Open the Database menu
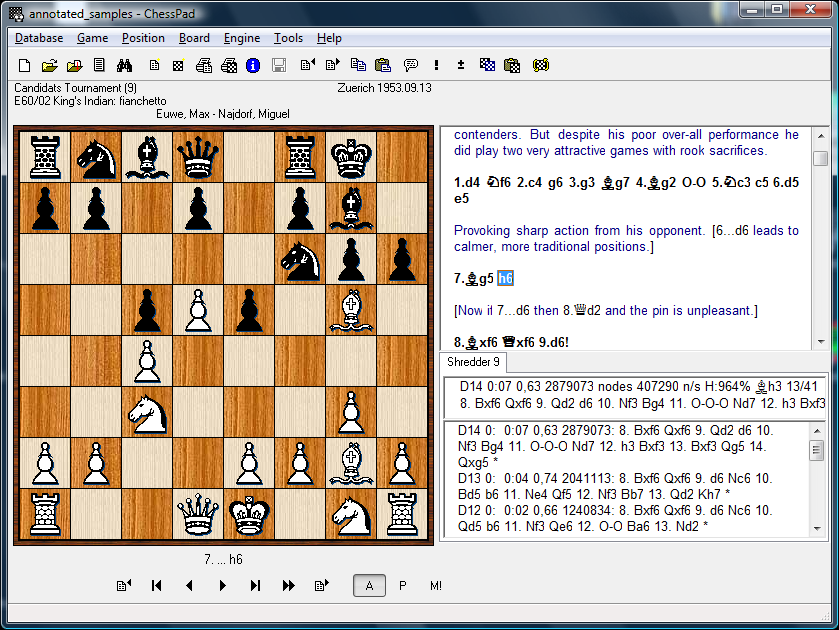The height and width of the screenshot is (630, 839). (39, 38)
